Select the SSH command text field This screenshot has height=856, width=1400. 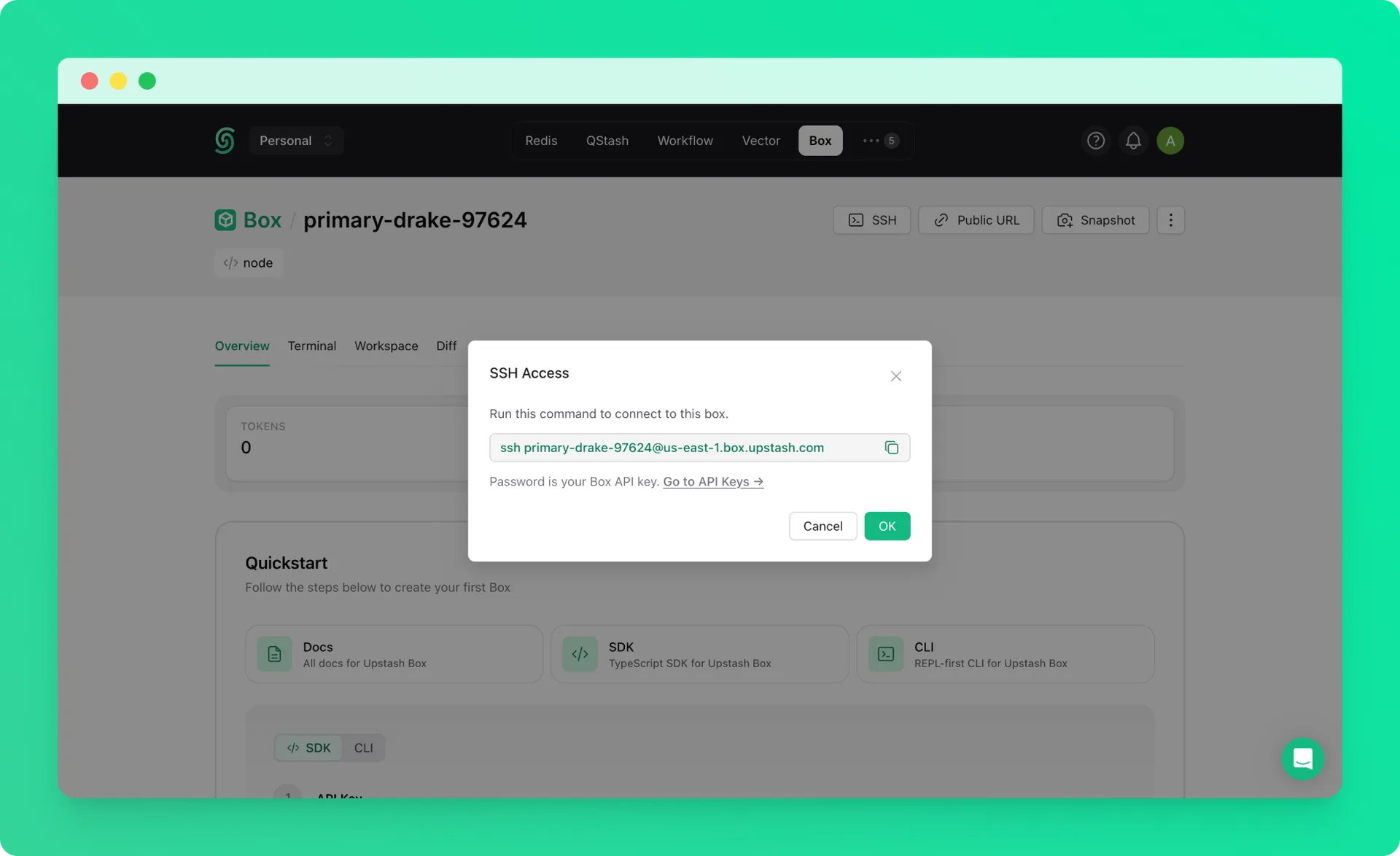[x=699, y=448]
